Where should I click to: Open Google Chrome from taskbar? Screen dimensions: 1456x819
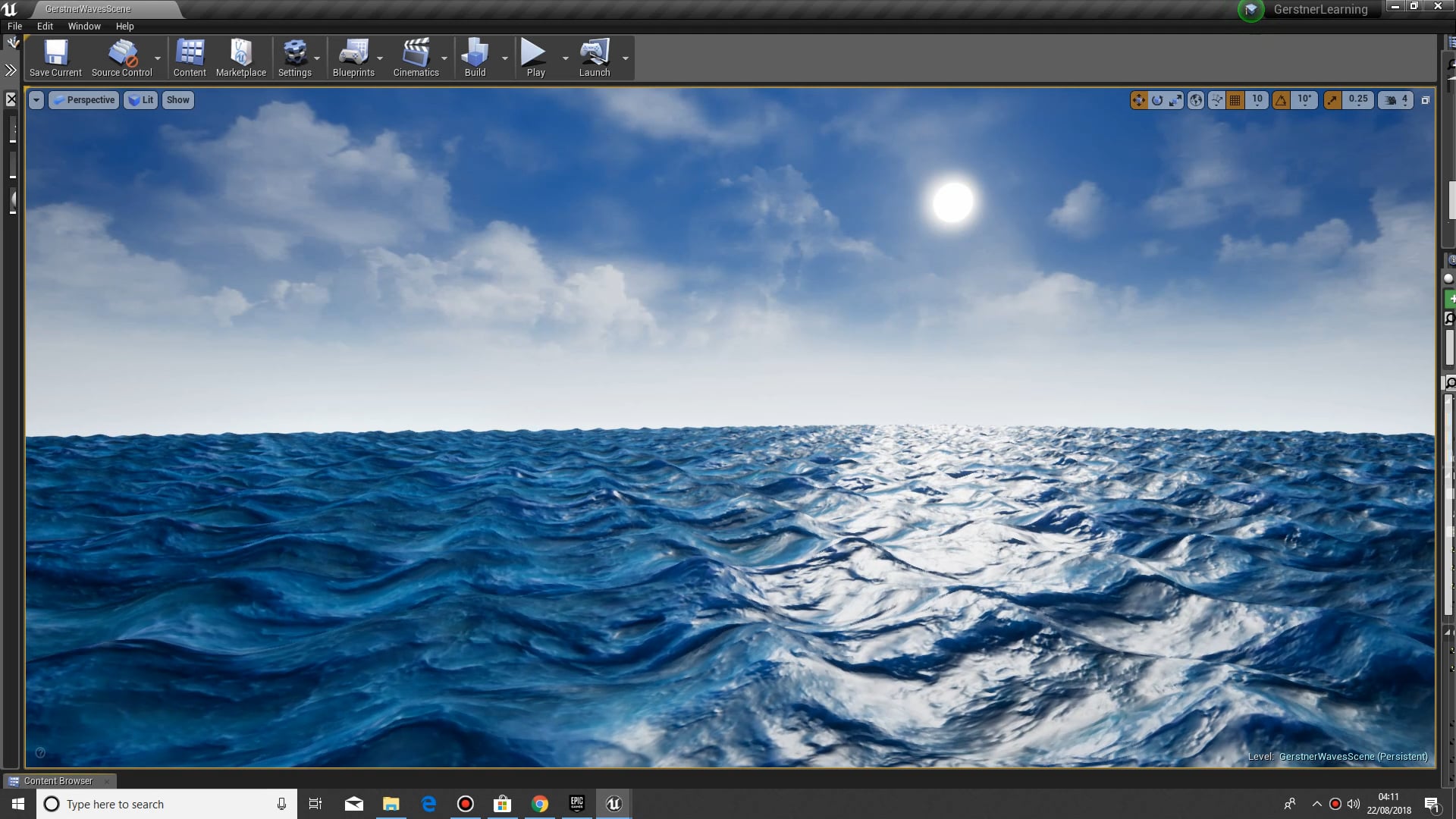click(x=540, y=804)
